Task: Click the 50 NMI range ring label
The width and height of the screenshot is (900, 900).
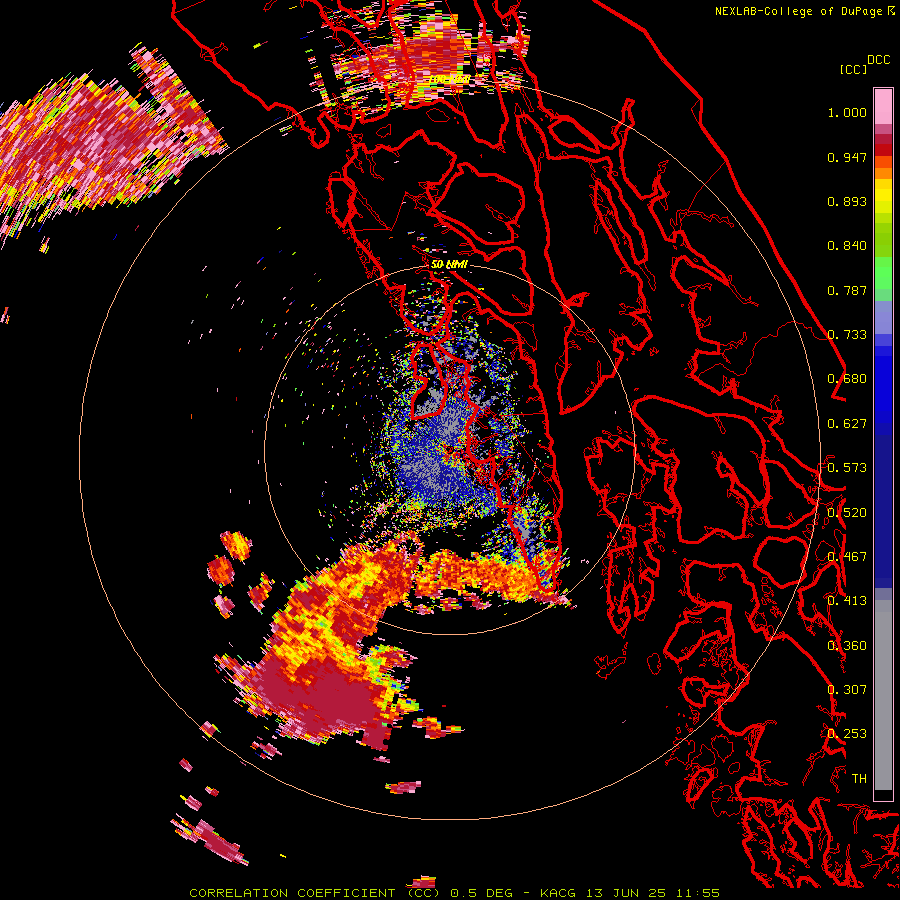Action: click(x=449, y=265)
